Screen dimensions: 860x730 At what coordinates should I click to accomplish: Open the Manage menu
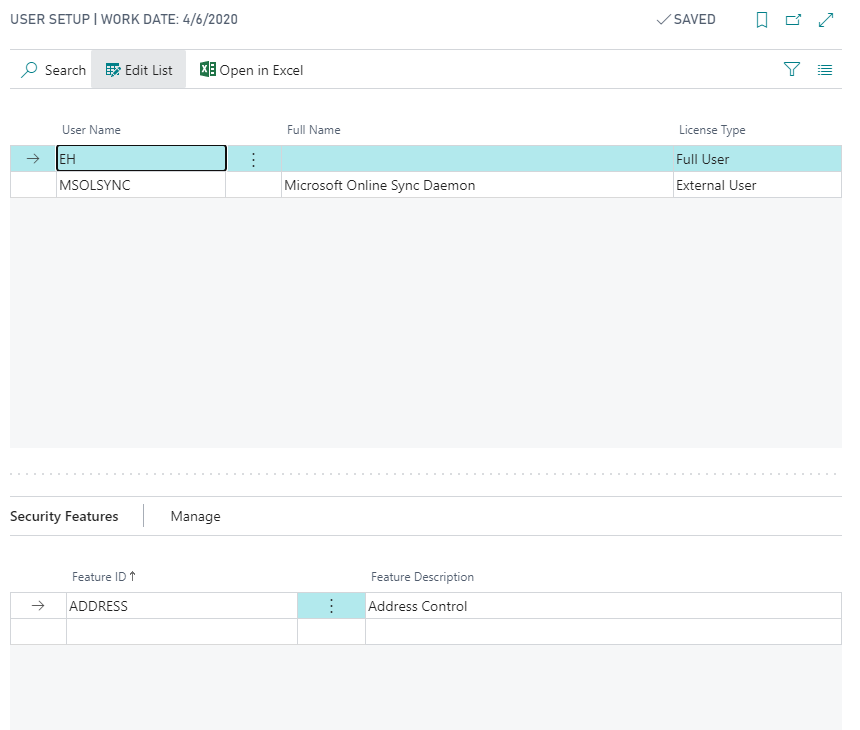[195, 516]
